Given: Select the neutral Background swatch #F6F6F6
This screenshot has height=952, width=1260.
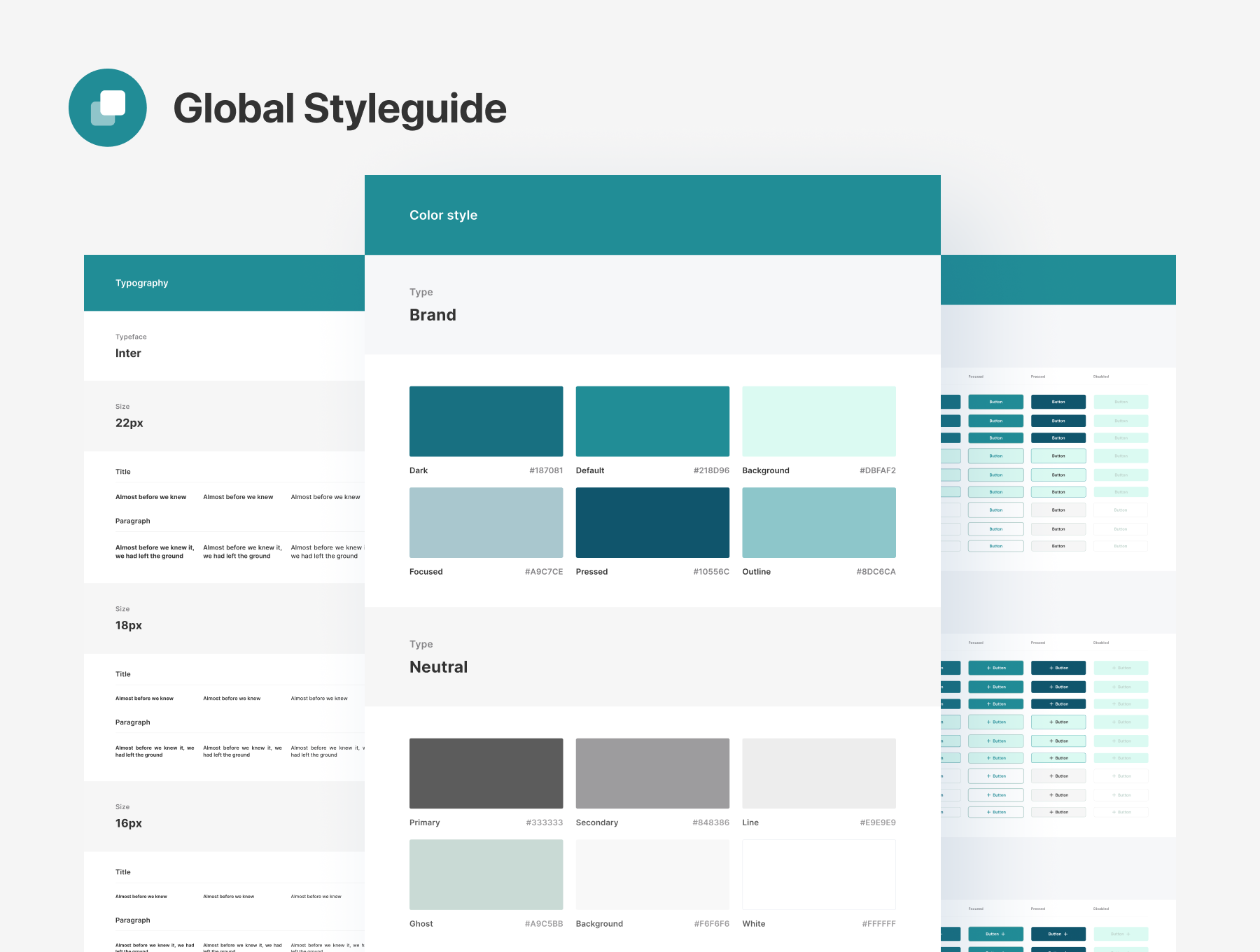Looking at the screenshot, I should [652, 875].
